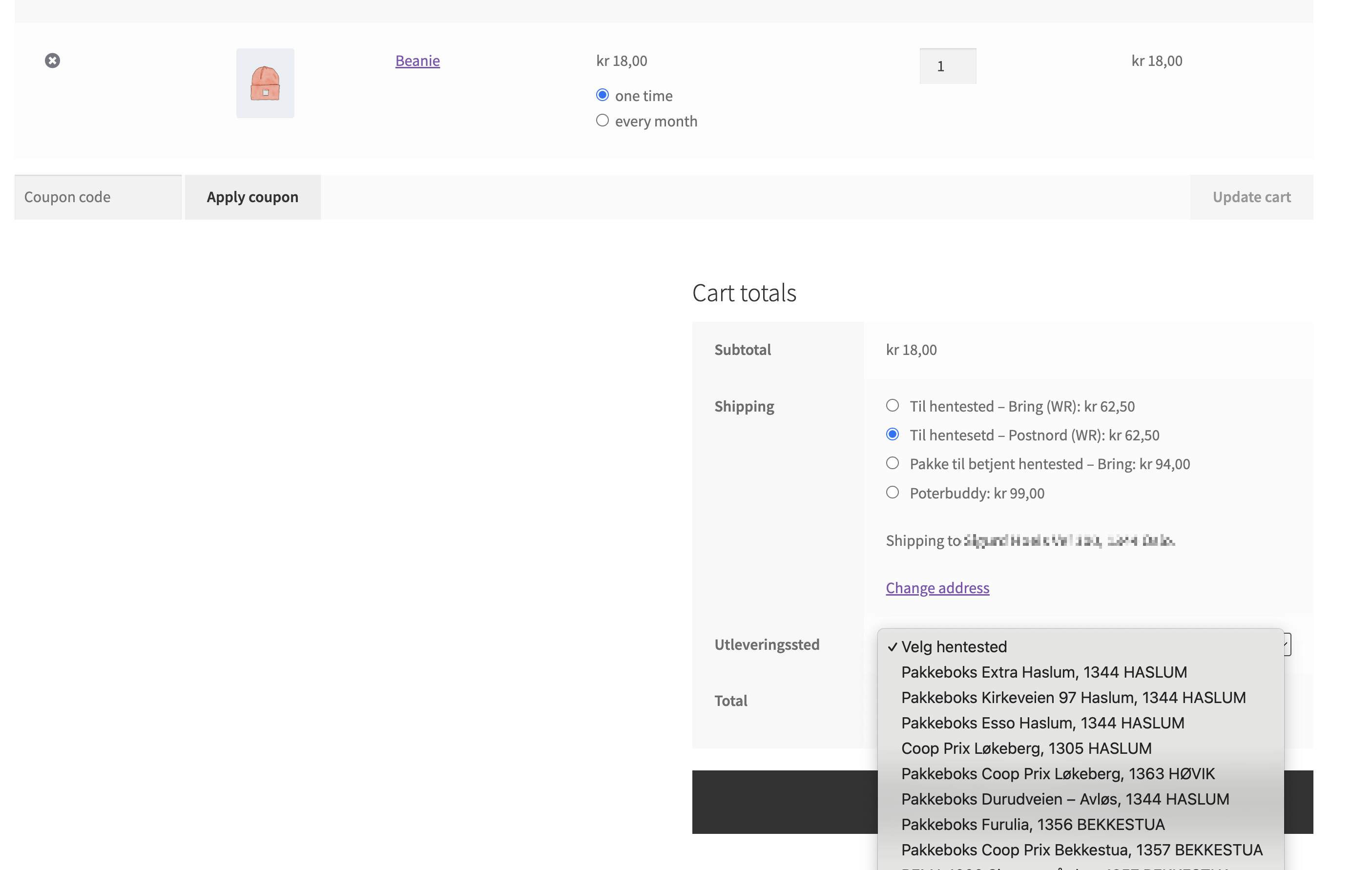Pick Pakkeboks Coop Prix Løkeberg, 1363 HØVIK
The image size is (1372, 870).
(1081, 774)
